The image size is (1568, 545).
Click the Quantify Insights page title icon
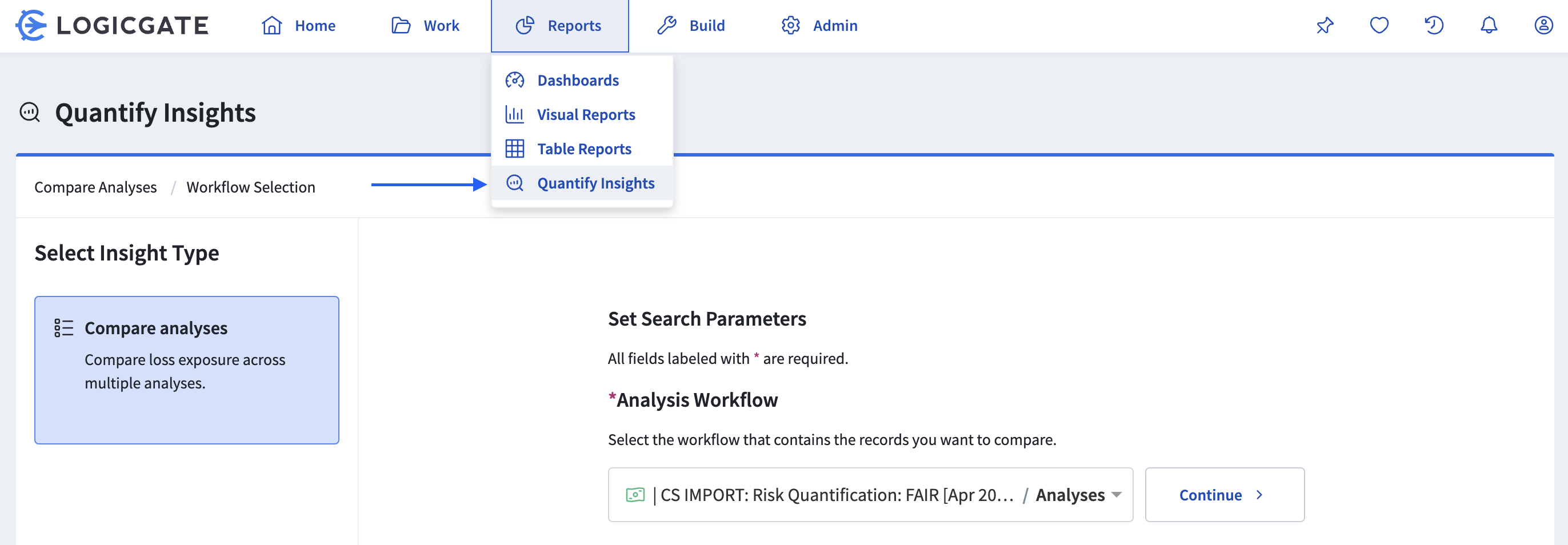pos(30,113)
